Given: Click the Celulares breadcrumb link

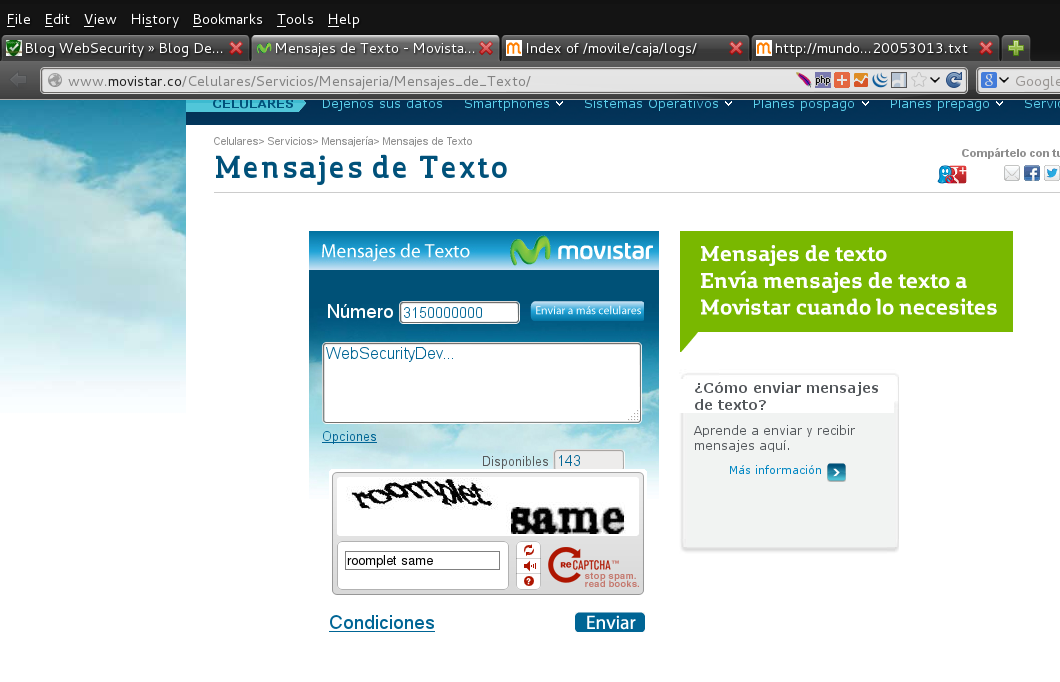Looking at the screenshot, I should tap(235, 141).
